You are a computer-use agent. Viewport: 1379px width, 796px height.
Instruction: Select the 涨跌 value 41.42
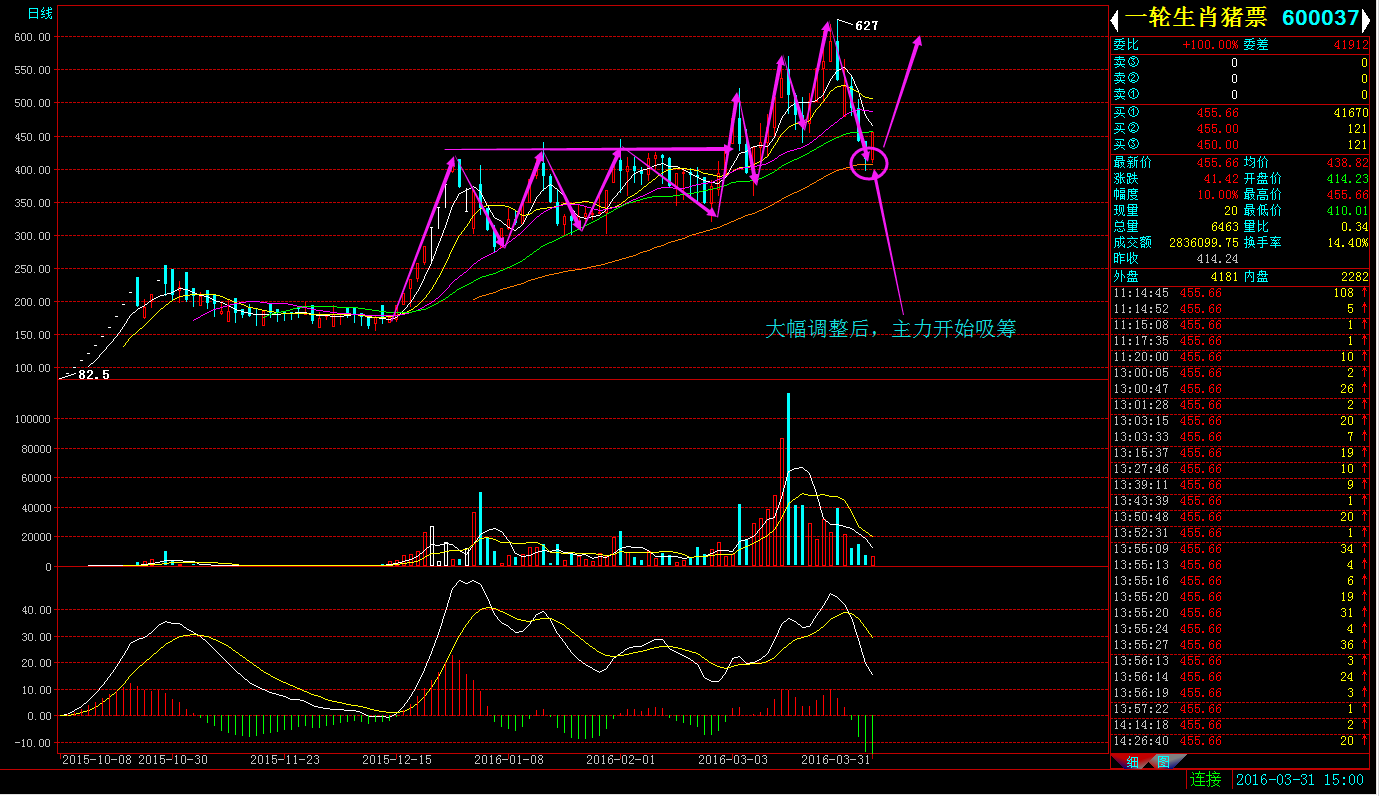point(1221,178)
